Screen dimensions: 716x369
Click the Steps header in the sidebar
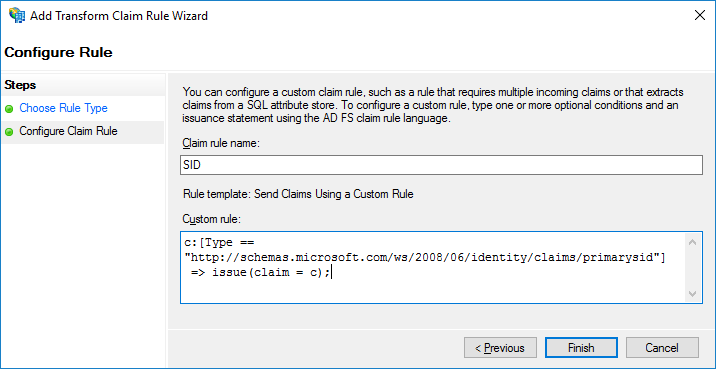click(20, 85)
